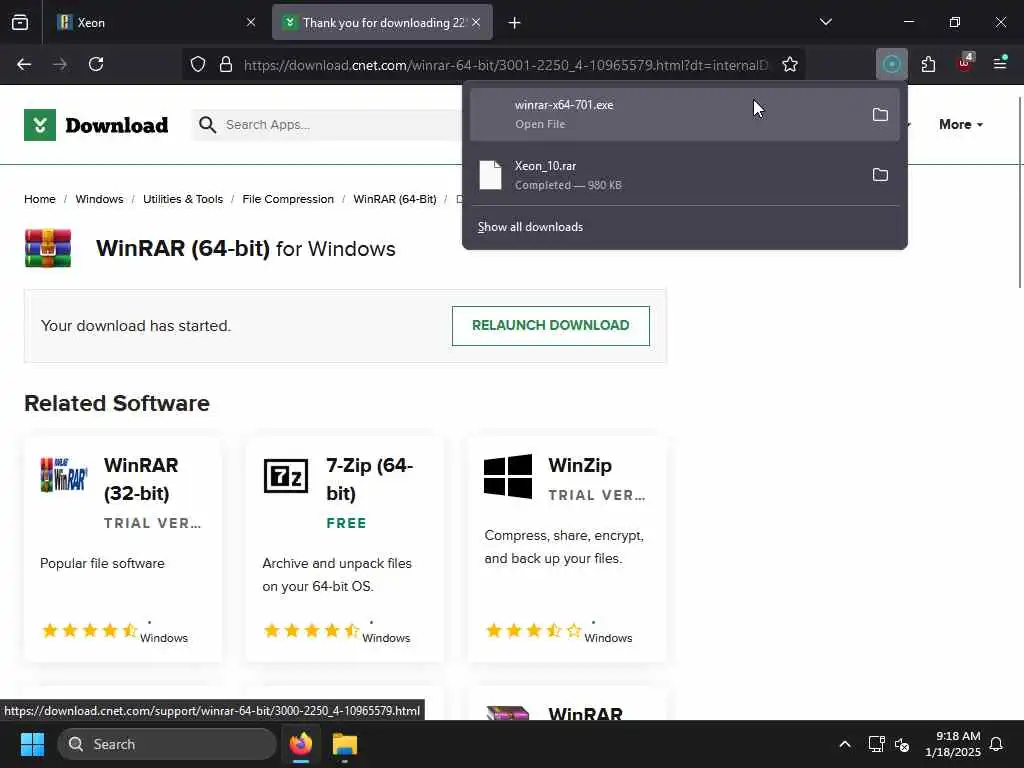Click the padlock site information icon
This screenshot has height=768, width=1024.
[226, 64]
